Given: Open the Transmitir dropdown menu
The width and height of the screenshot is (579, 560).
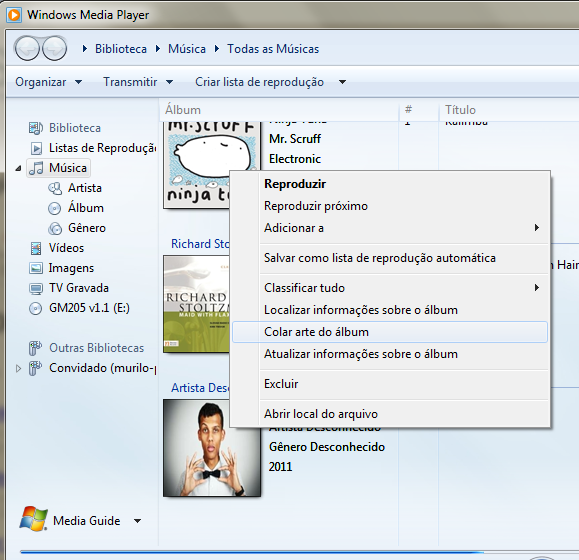Looking at the screenshot, I should 138,82.
